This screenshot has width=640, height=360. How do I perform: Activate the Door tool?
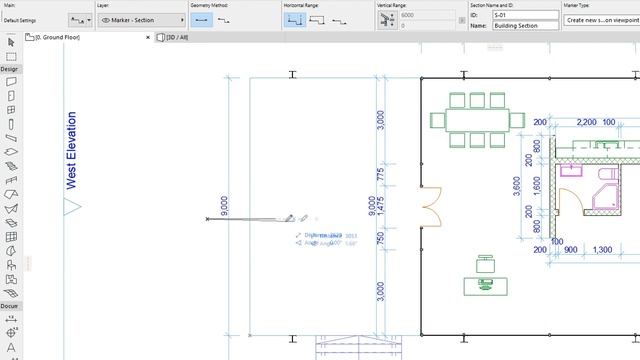point(11,96)
